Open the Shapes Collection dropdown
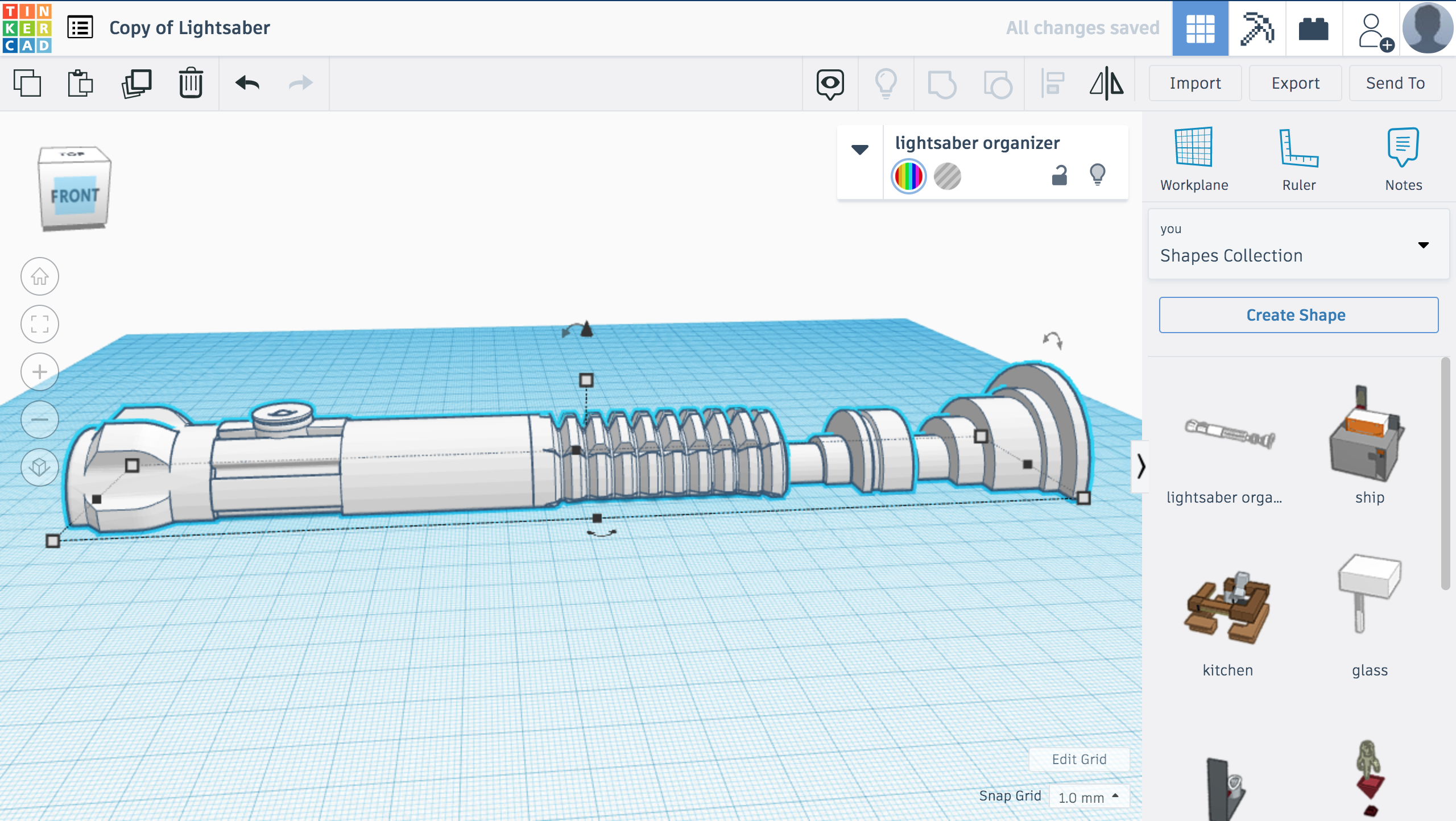 click(x=1298, y=244)
